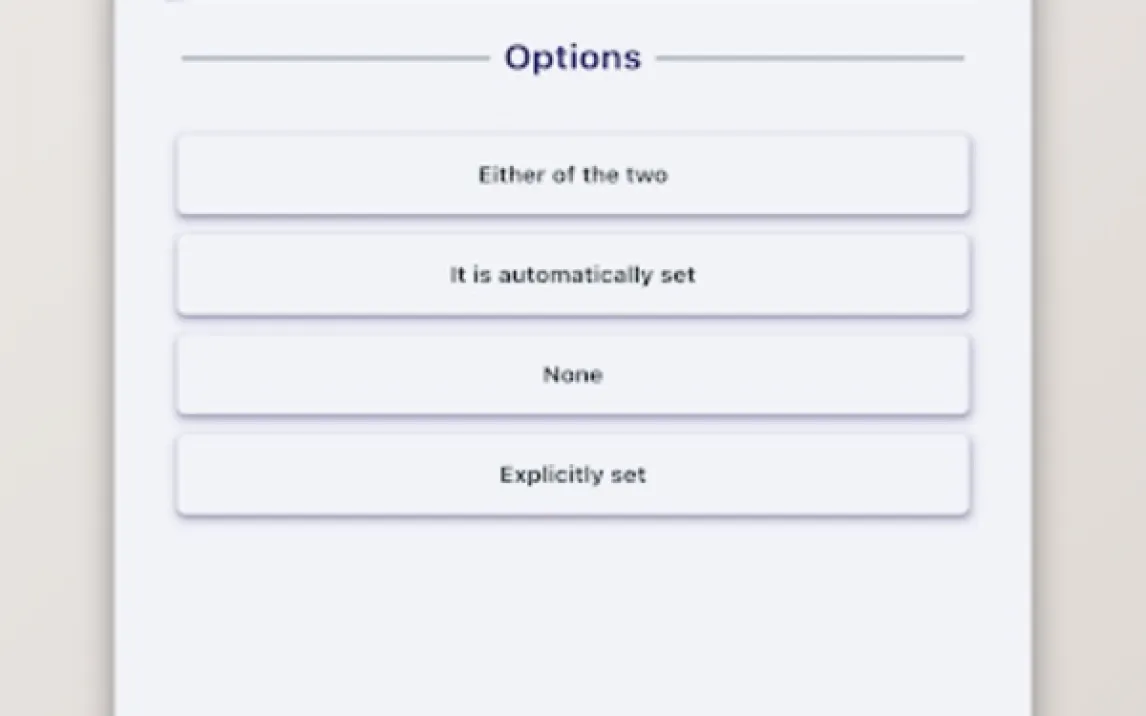This screenshot has width=1146, height=716.
Task: Click the option button above "None"
Action: click(572, 275)
